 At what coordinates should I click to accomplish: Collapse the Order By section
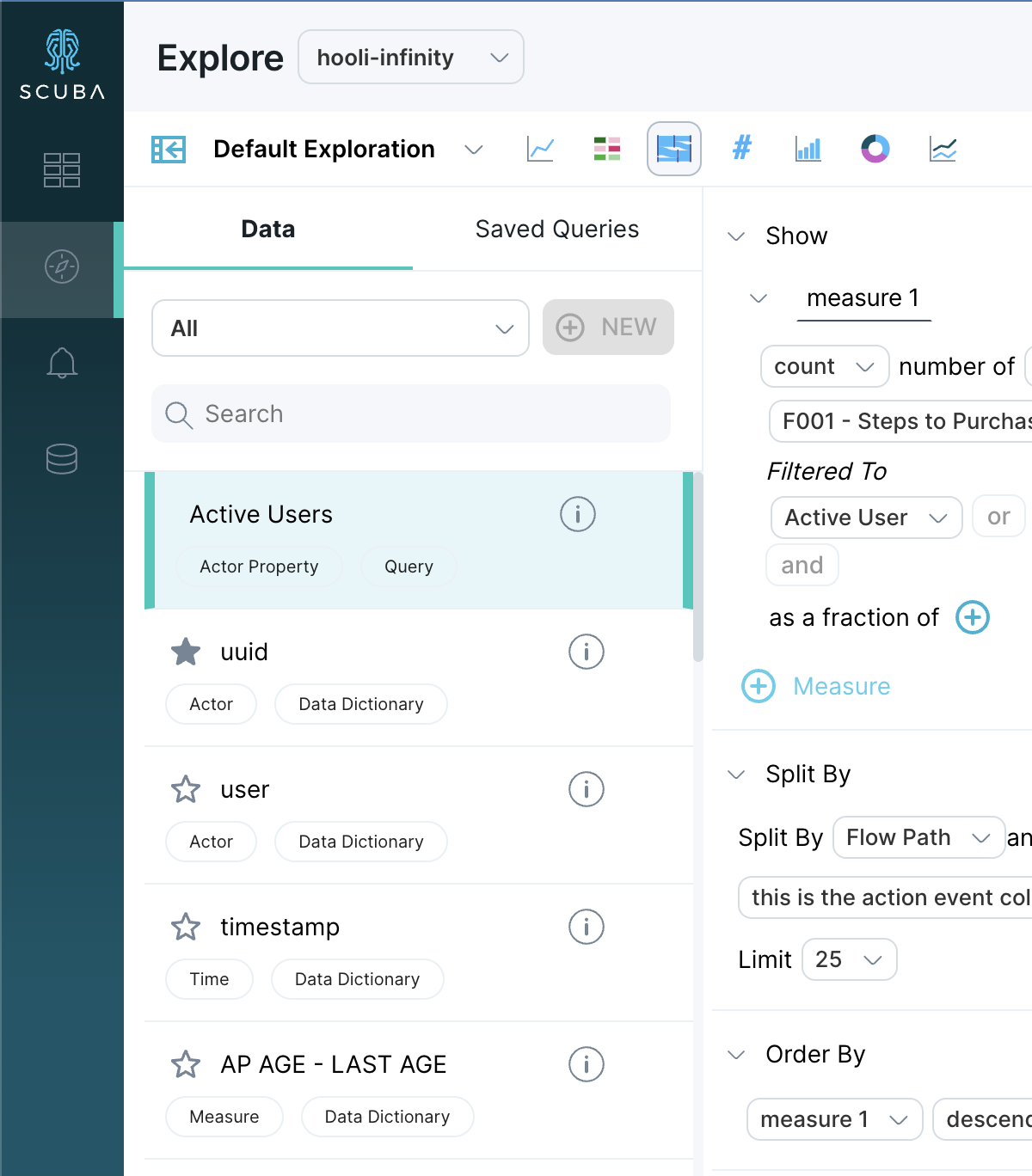coord(736,1055)
